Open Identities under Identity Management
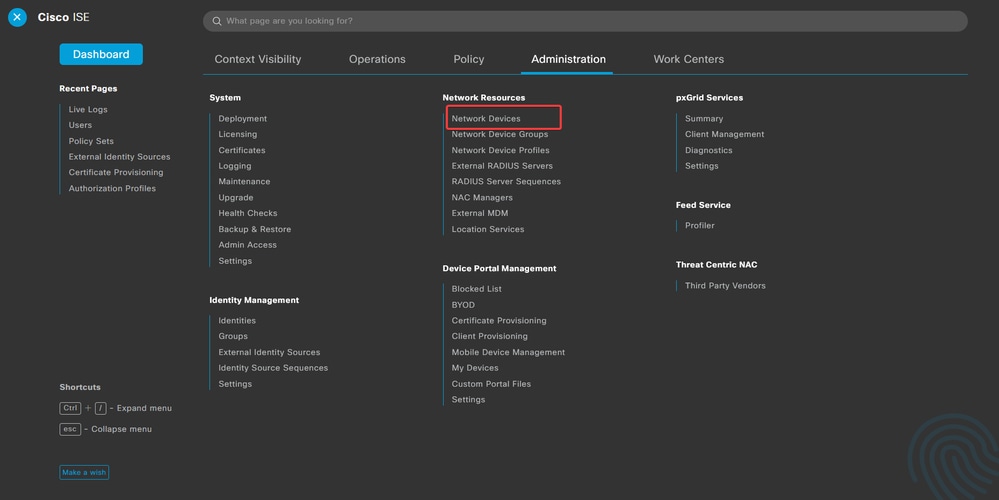 tap(237, 320)
